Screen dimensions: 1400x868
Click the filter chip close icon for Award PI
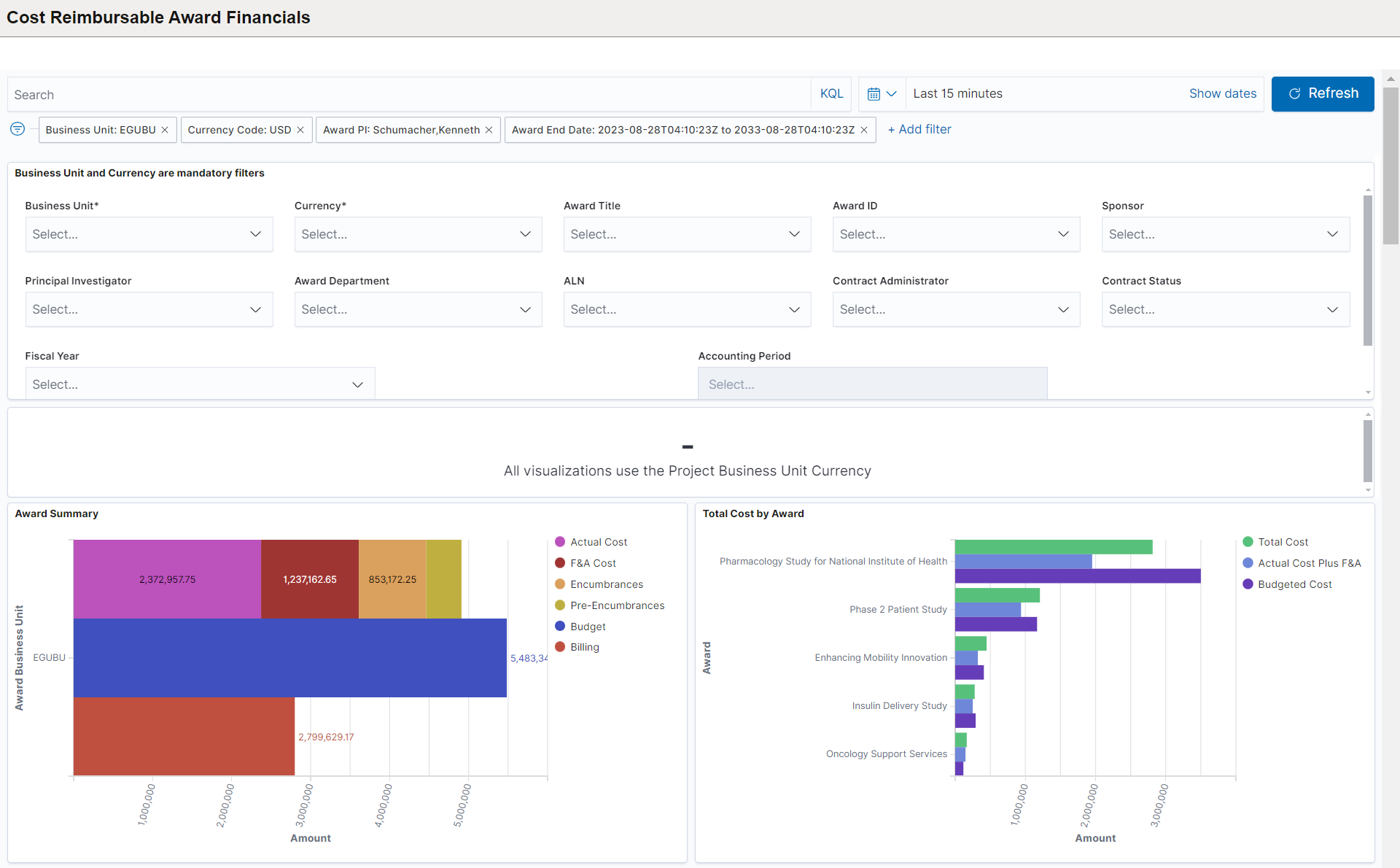click(x=490, y=130)
